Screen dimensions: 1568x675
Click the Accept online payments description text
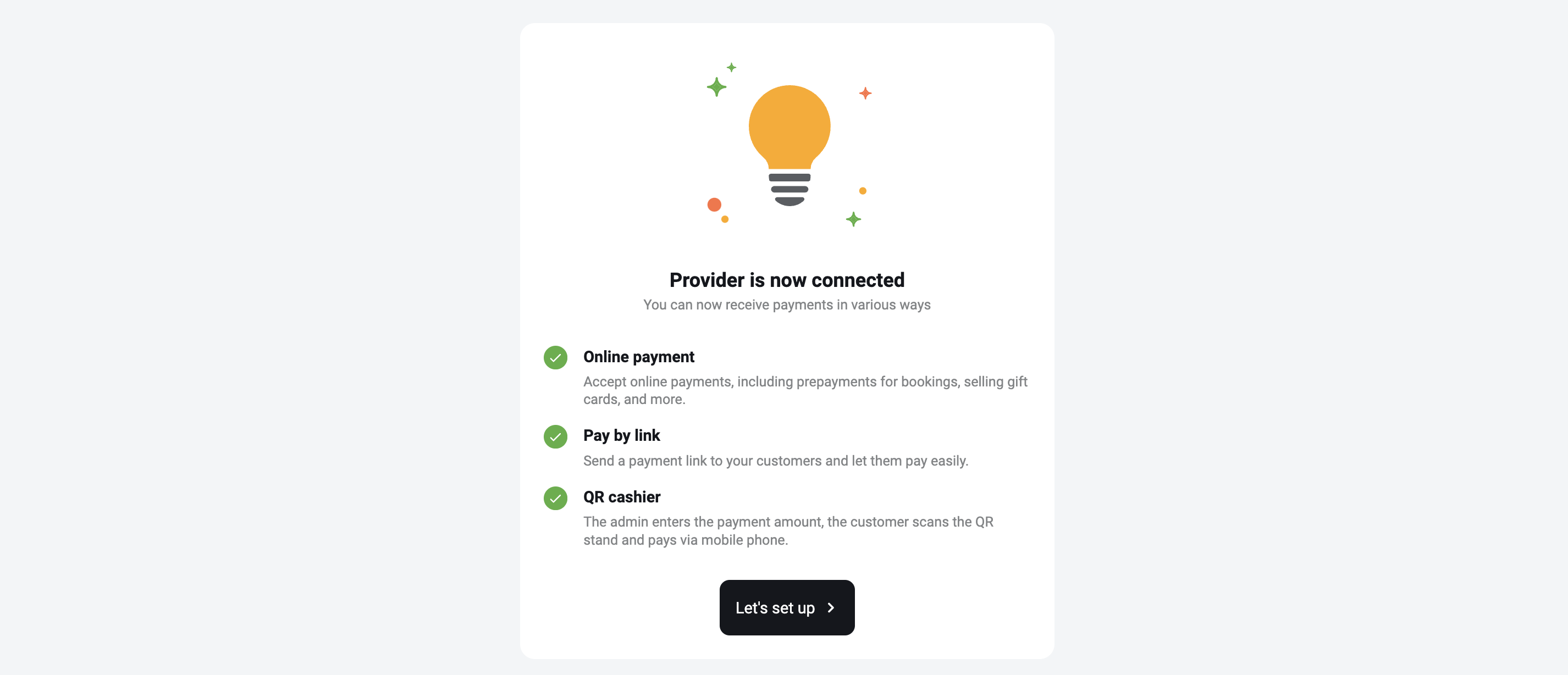point(805,390)
